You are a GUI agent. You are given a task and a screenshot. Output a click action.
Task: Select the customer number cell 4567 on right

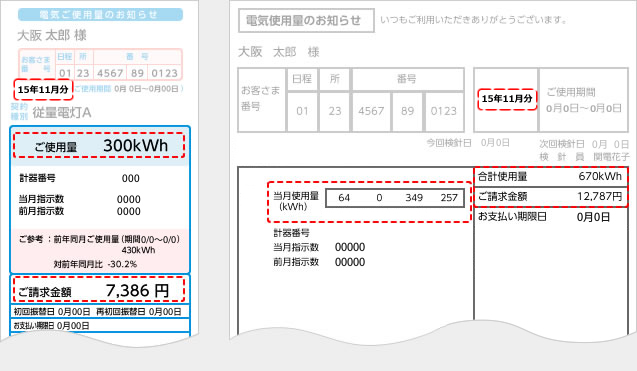tap(371, 111)
